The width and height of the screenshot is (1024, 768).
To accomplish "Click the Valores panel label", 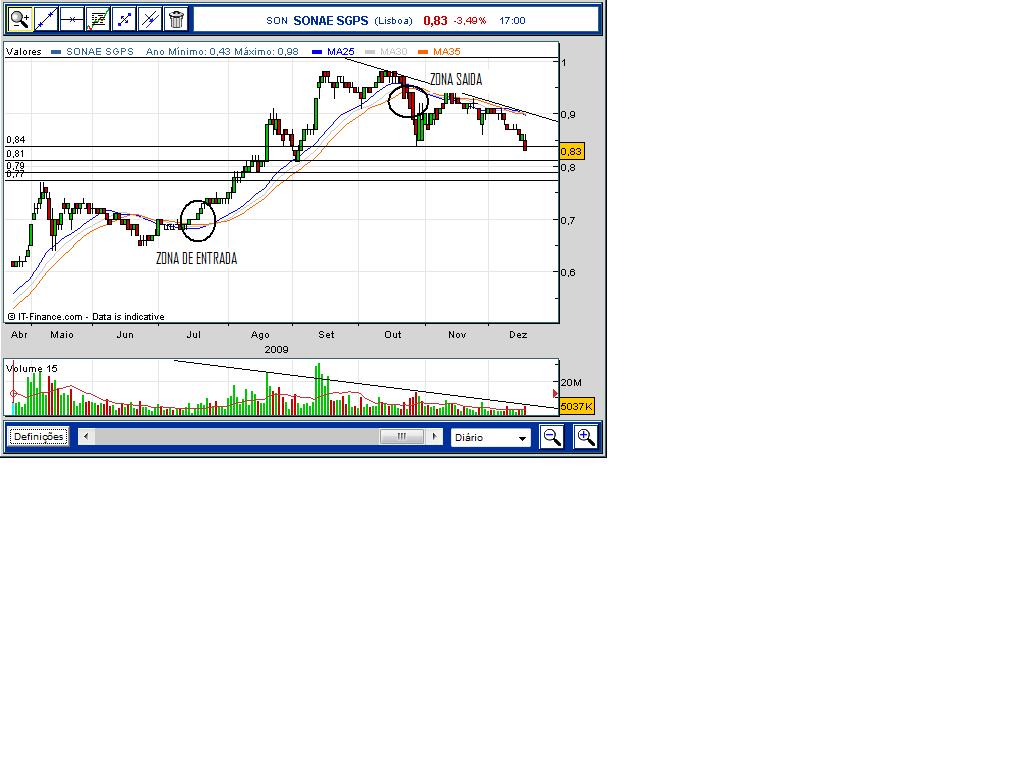I will pyautogui.click(x=24, y=52).
